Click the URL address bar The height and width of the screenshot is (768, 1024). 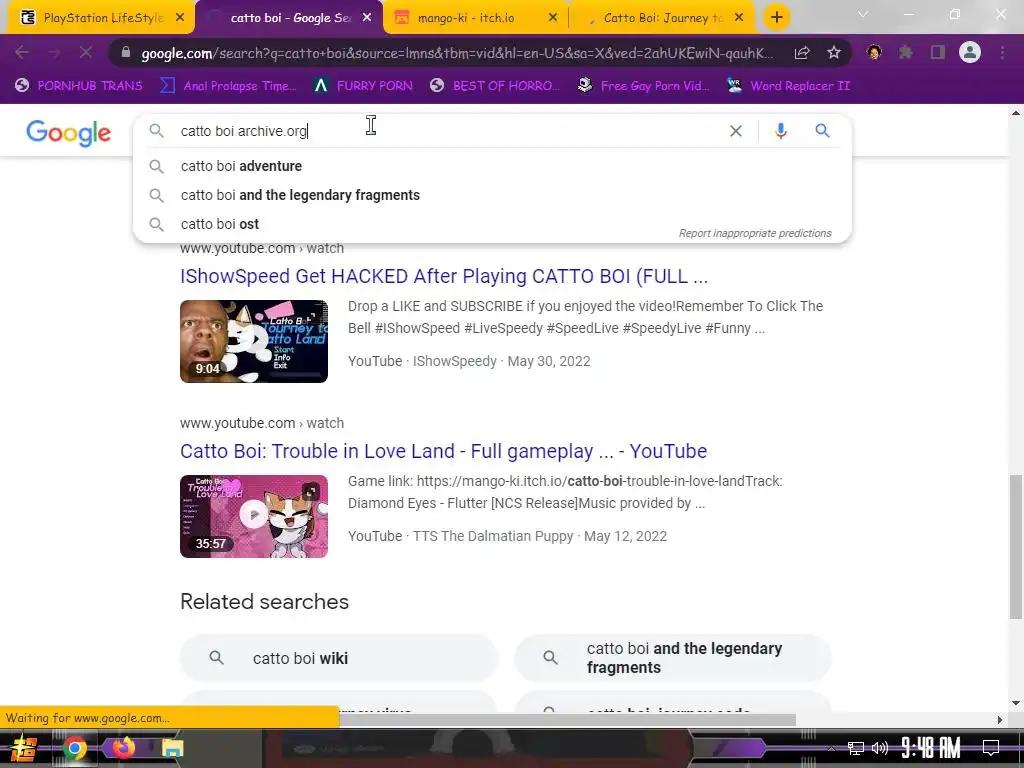[x=457, y=53]
